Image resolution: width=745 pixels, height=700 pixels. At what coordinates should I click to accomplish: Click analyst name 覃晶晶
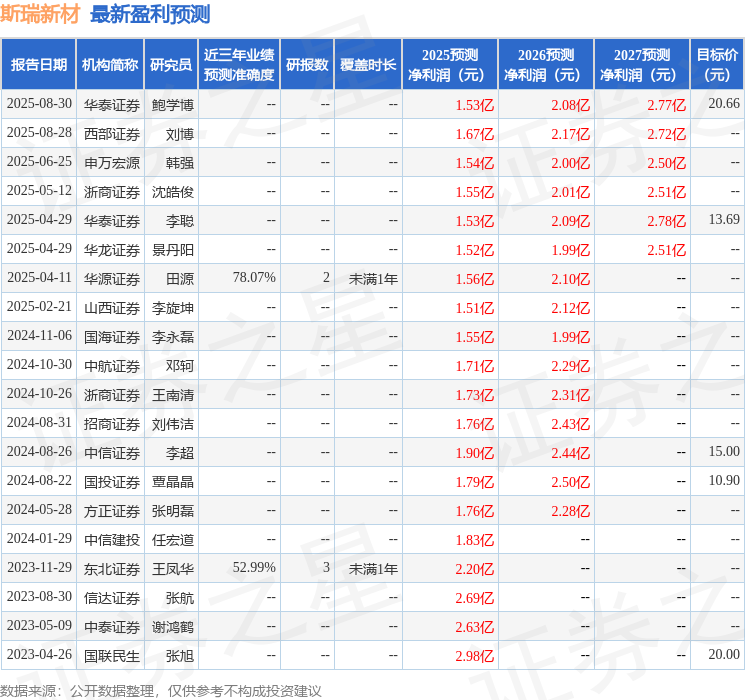click(x=172, y=482)
